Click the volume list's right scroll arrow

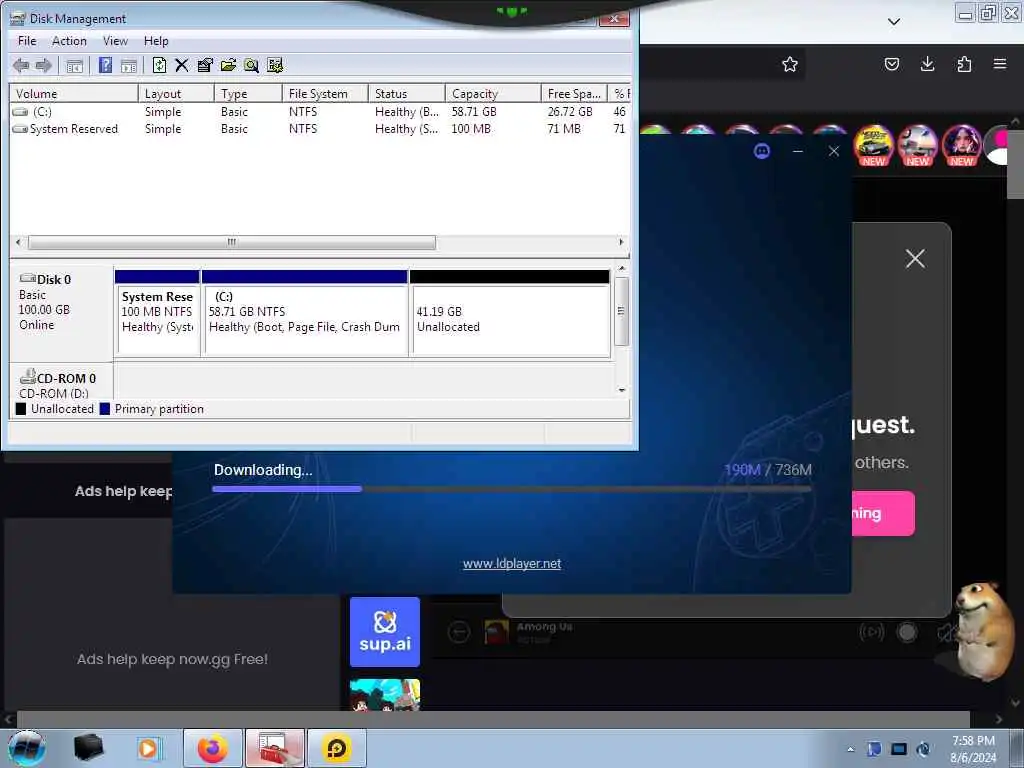click(620, 242)
